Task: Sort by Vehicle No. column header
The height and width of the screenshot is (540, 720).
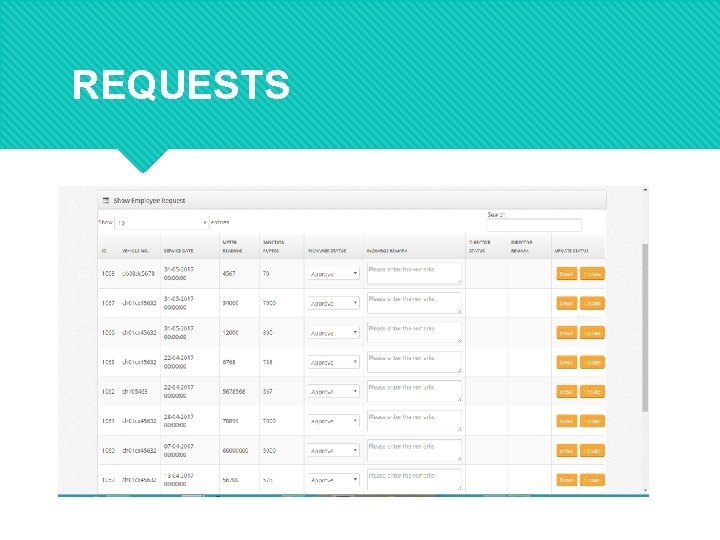Action: [135, 251]
